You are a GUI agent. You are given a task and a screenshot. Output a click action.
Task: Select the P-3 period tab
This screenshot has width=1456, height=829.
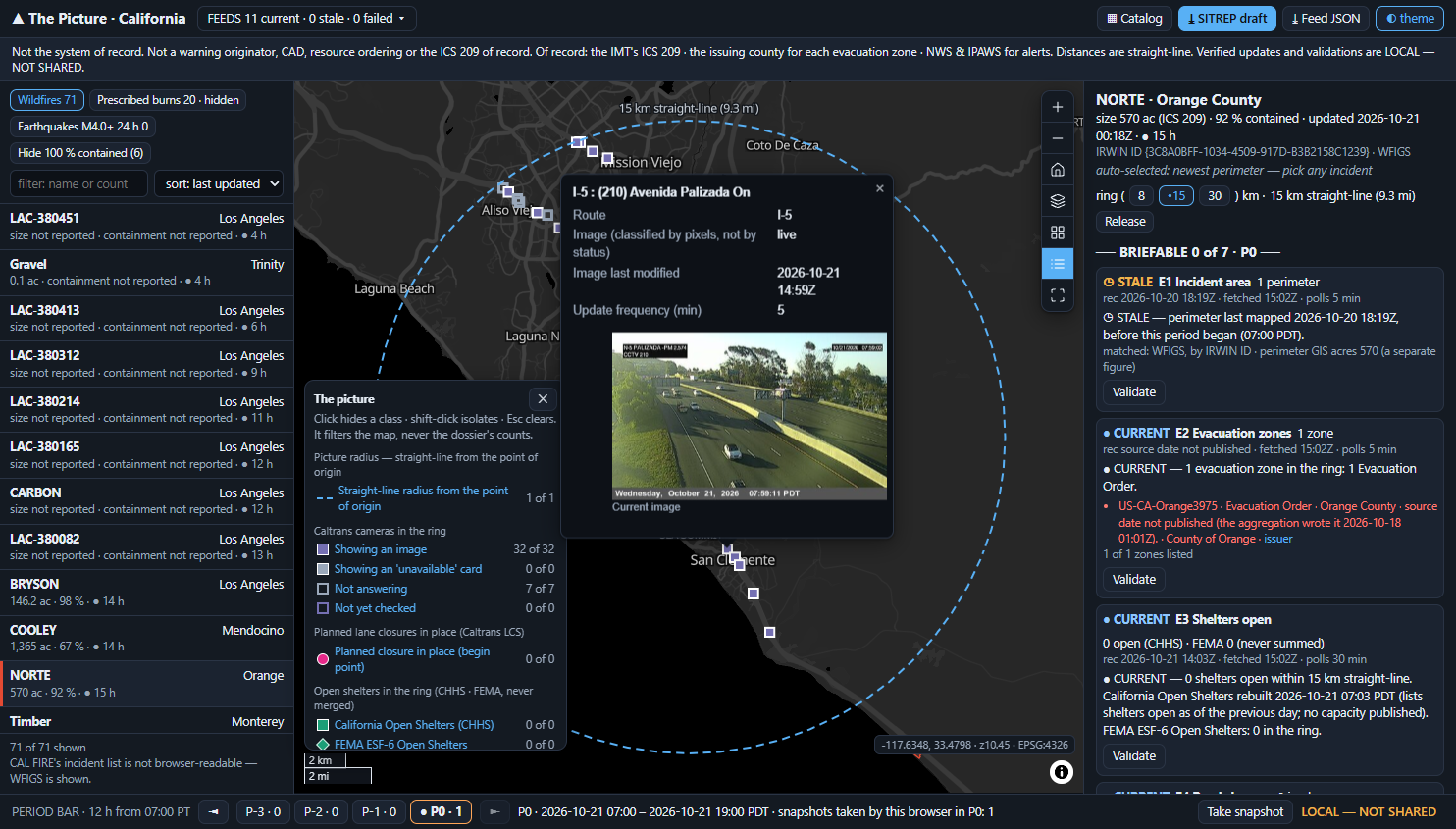263,811
